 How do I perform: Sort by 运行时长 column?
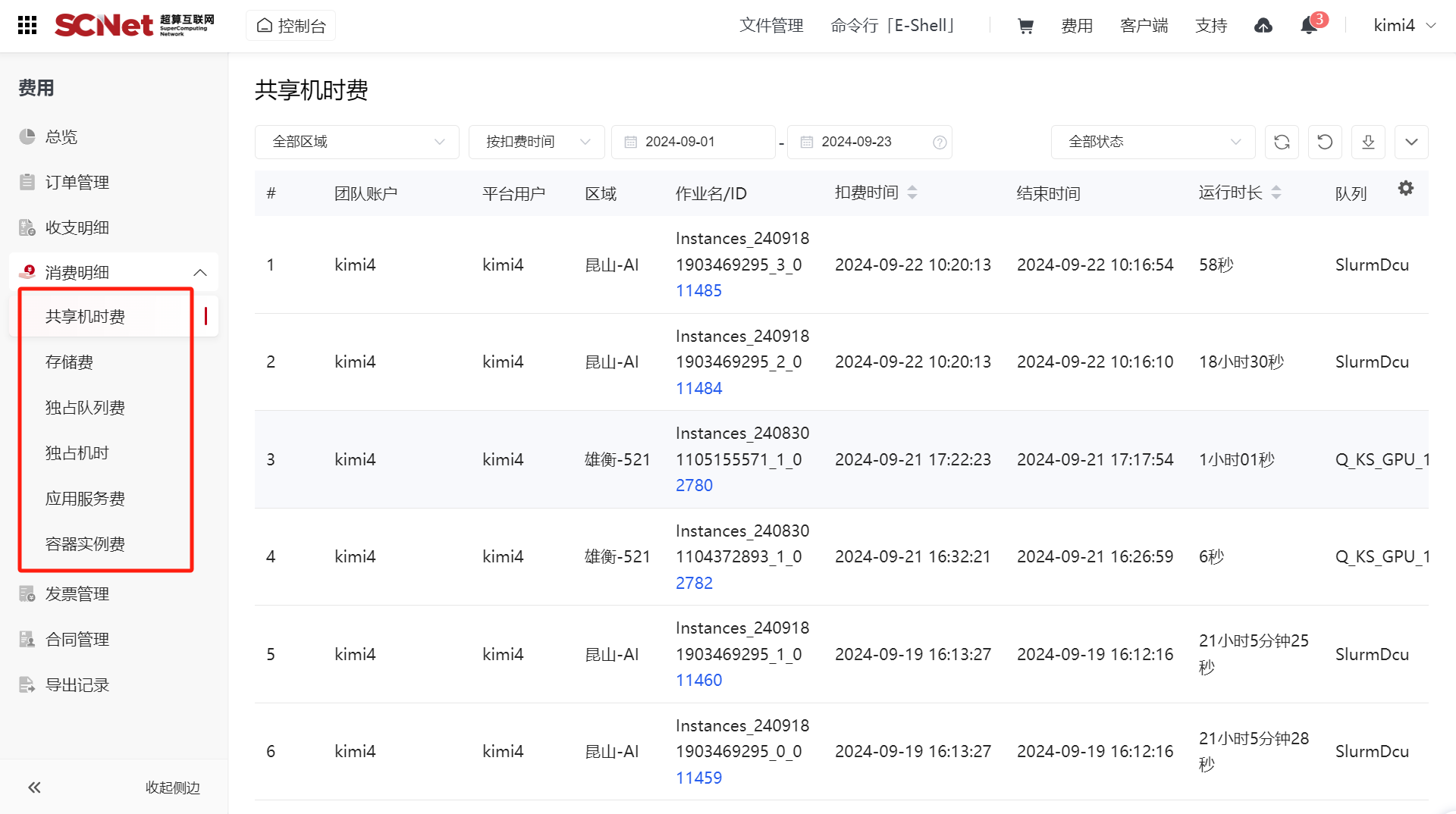[1276, 193]
